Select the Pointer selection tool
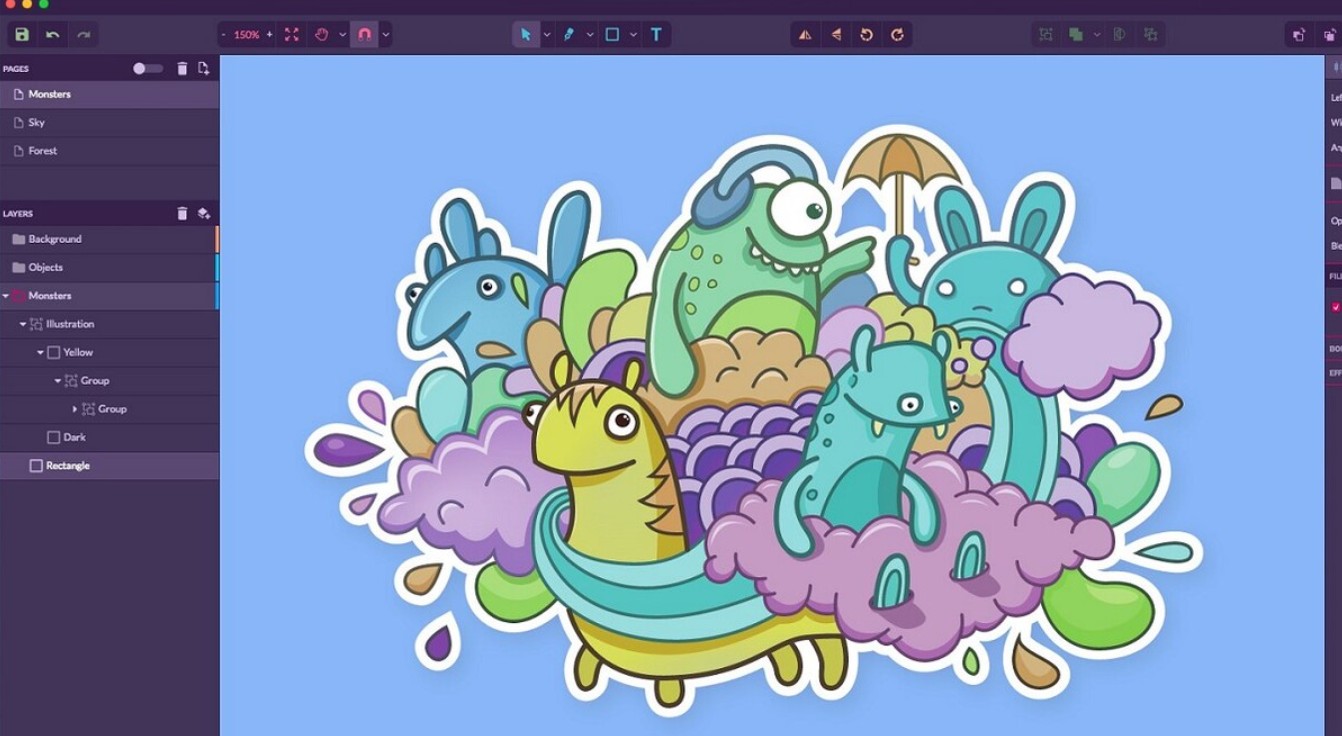The height and width of the screenshot is (736, 1342). tap(526, 34)
